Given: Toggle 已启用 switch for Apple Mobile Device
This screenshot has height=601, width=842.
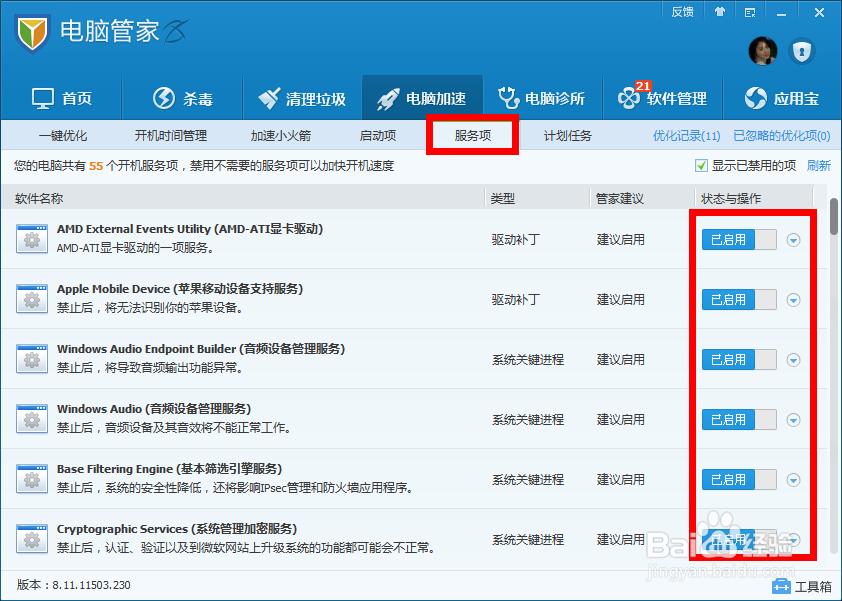Looking at the screenshot, I should 739,300.
